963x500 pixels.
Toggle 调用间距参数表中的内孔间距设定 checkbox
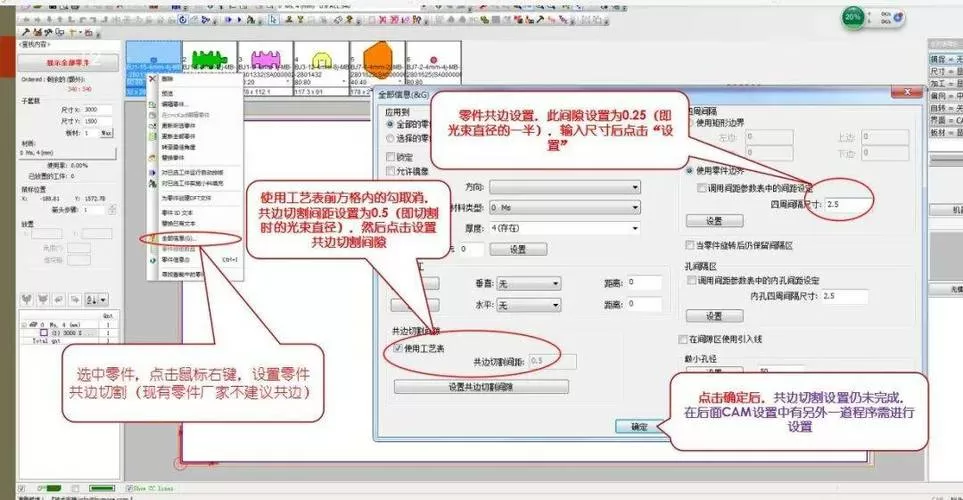(692, 280)
